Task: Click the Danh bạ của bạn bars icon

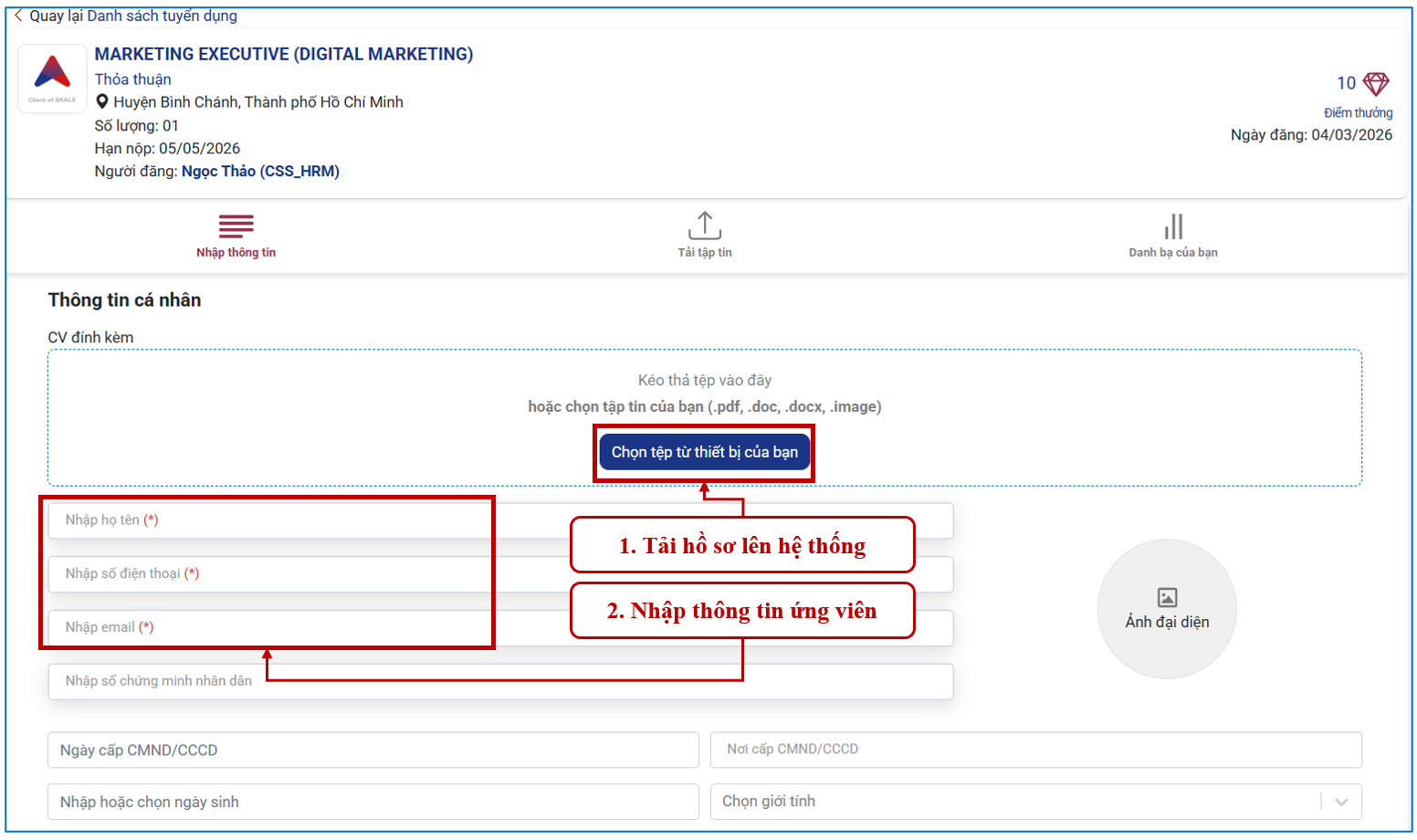Action: 1173,226
